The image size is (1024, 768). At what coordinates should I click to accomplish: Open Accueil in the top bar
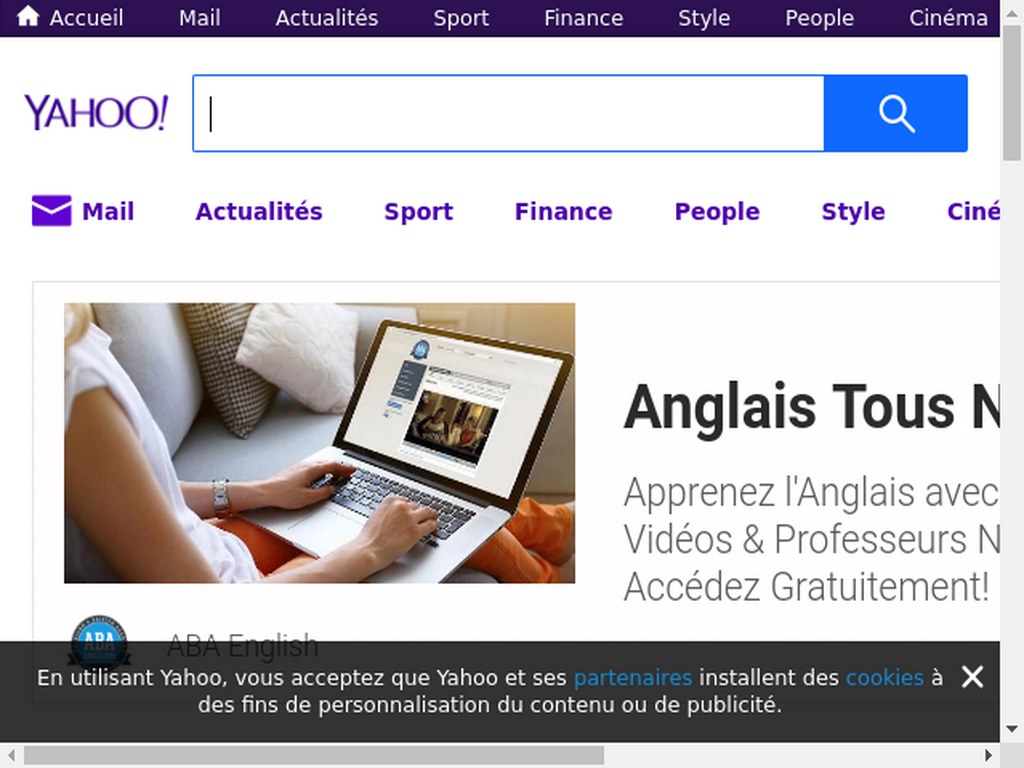coord(86,18)
